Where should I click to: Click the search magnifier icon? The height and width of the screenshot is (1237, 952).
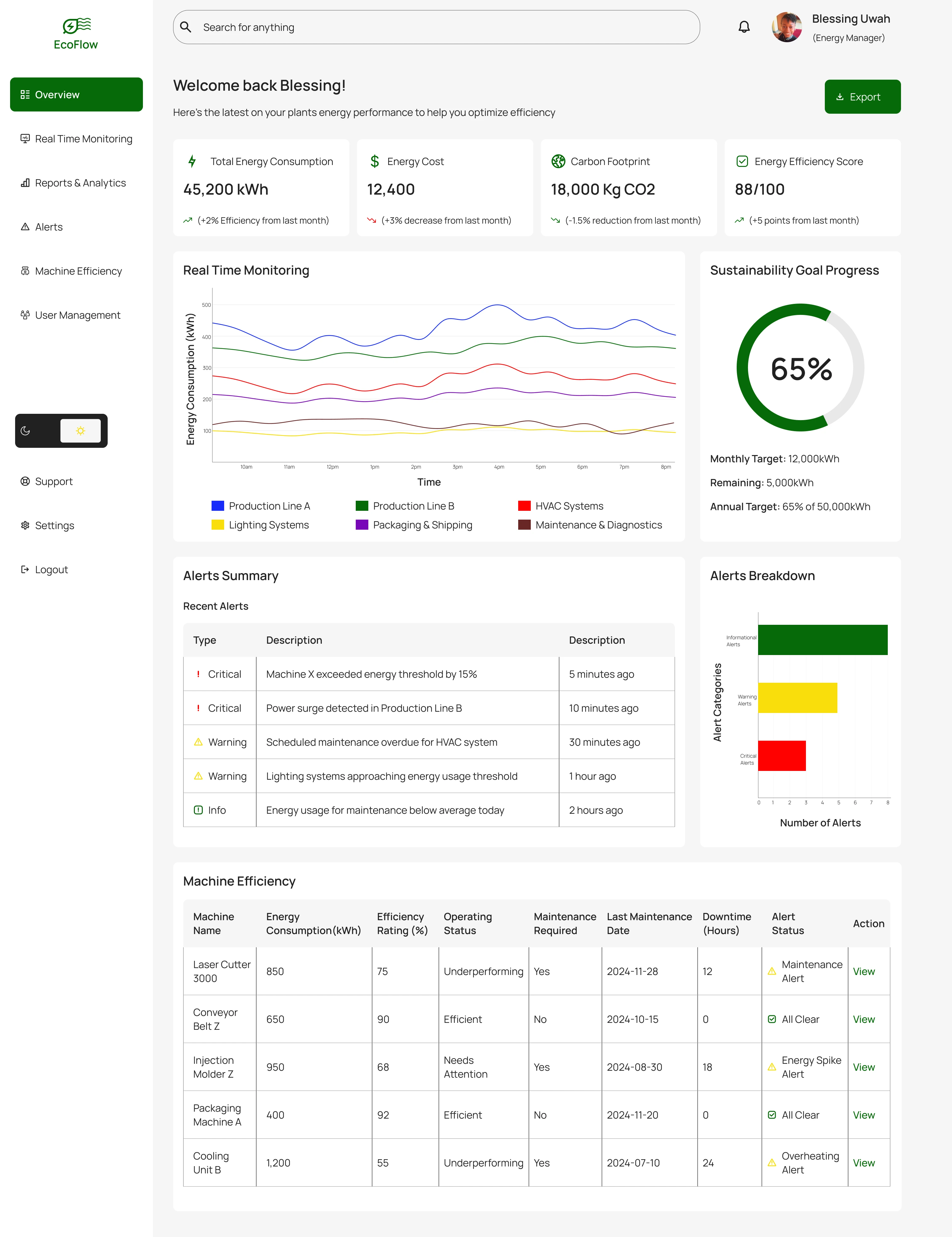coord(186,27)
